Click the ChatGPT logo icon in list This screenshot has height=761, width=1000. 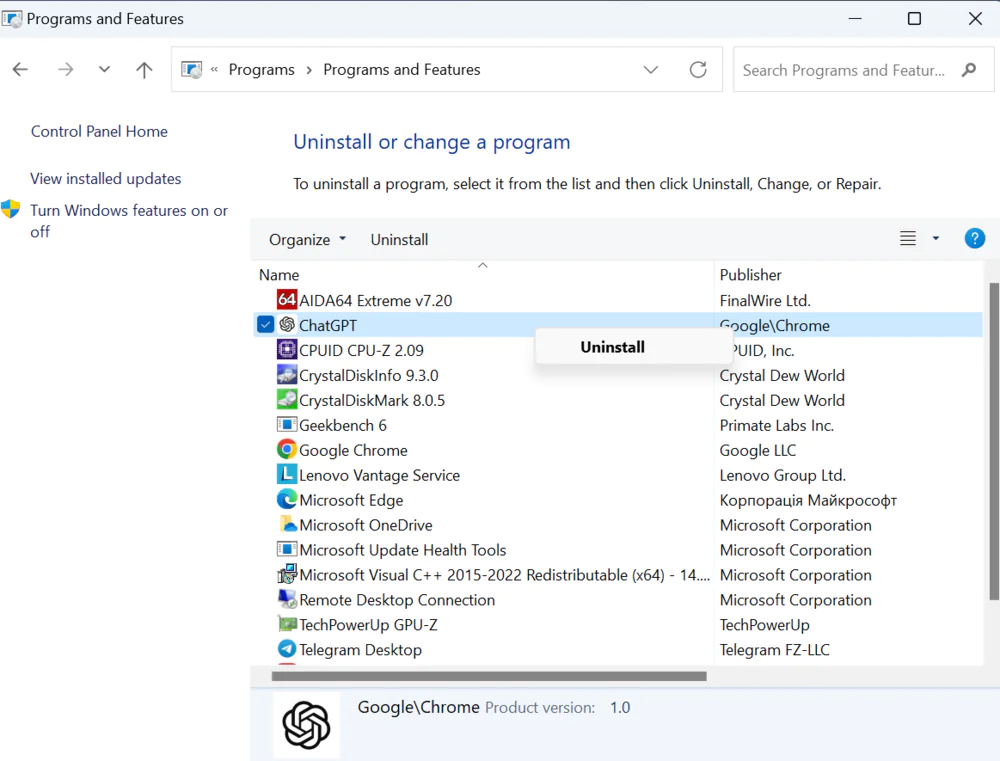coord(287,325)
